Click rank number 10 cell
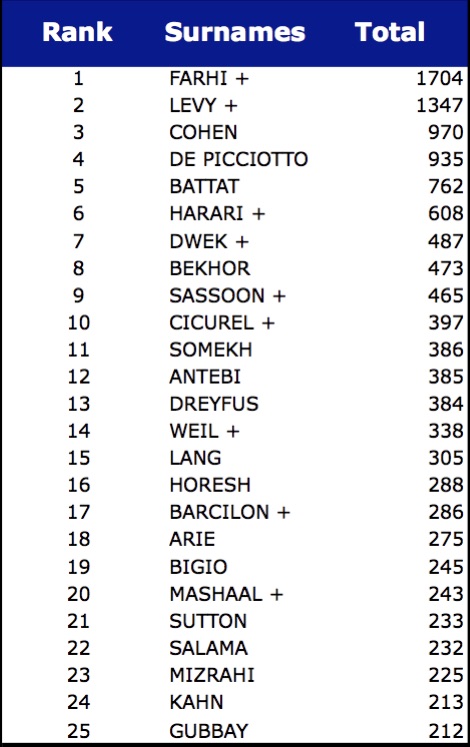The image size is (470, 747). [79, 323]
